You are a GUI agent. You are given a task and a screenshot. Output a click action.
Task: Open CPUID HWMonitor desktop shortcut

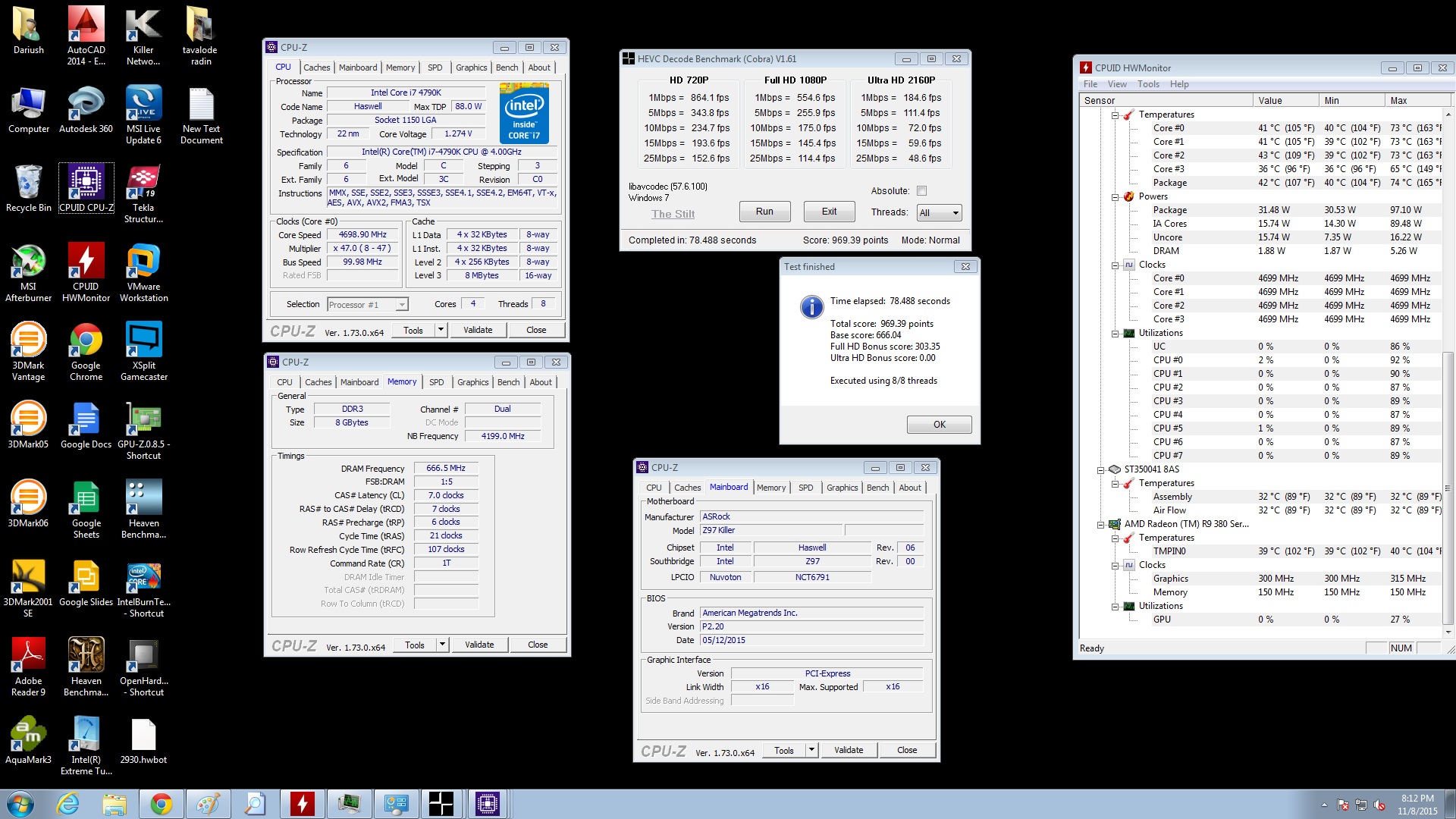[86, 273]
